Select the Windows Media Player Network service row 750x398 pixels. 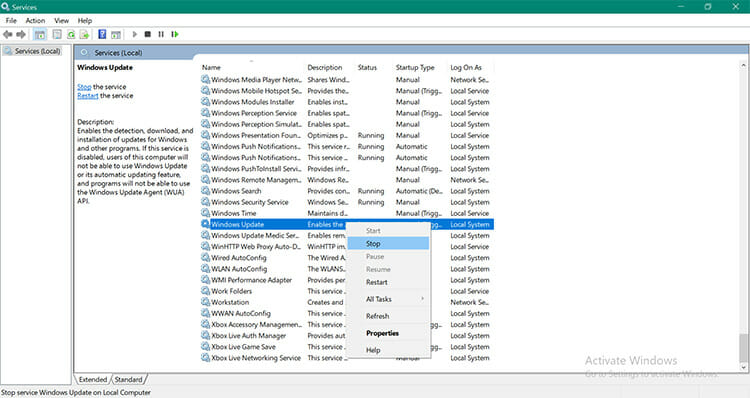[x=347, y=80]
